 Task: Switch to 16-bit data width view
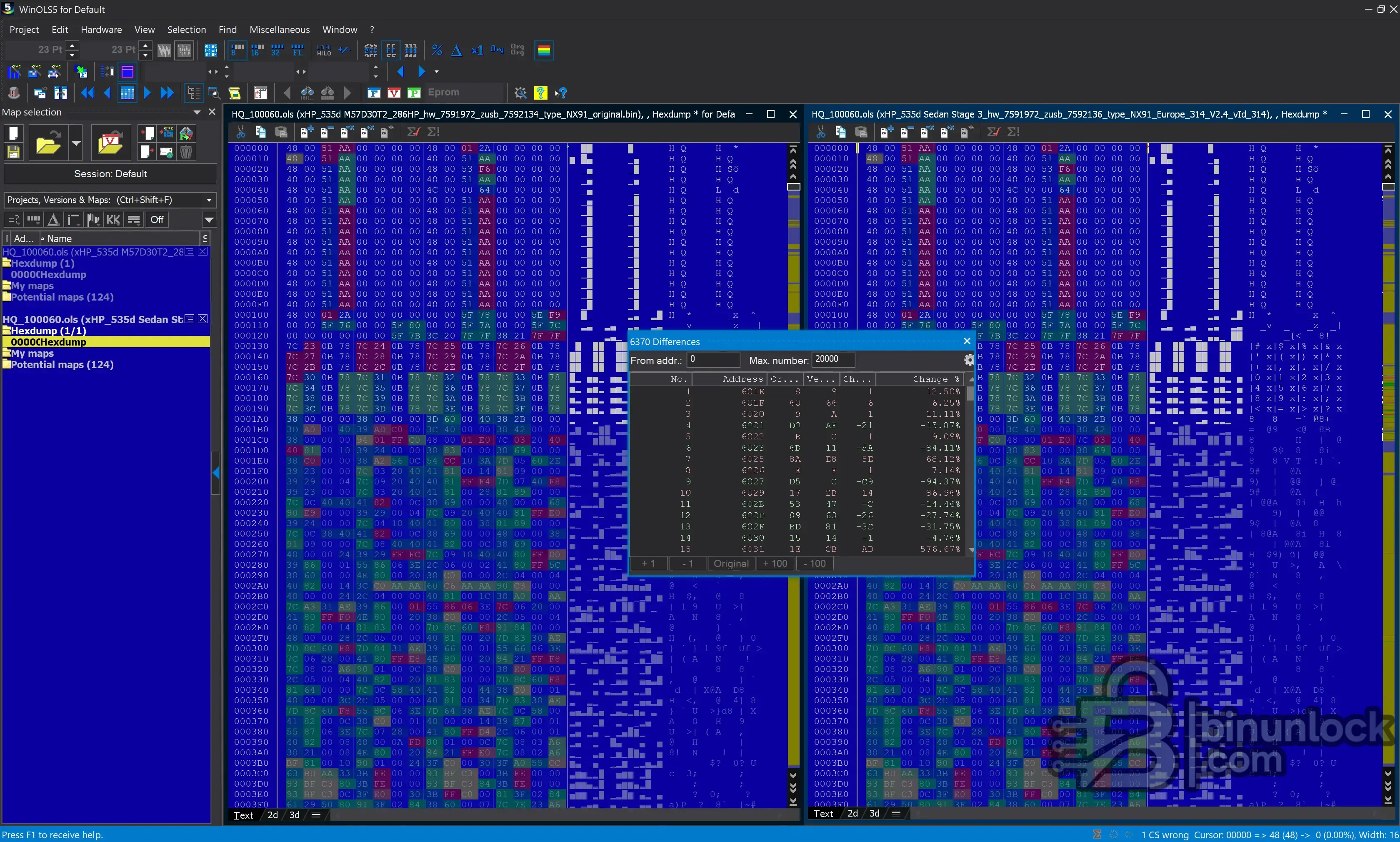tap(257, 50)
